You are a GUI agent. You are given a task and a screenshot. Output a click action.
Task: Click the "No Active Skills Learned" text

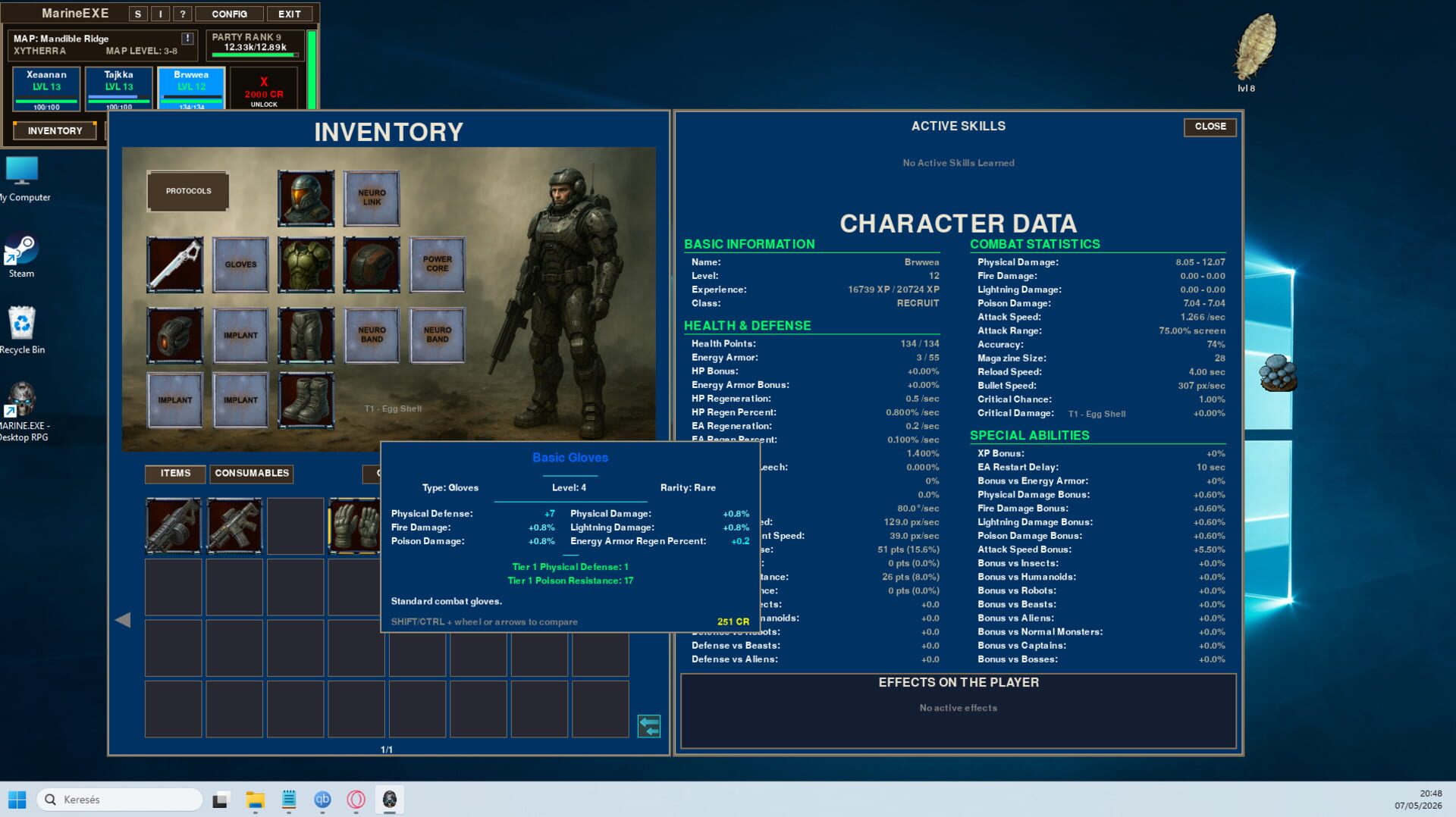coord(959,163)
